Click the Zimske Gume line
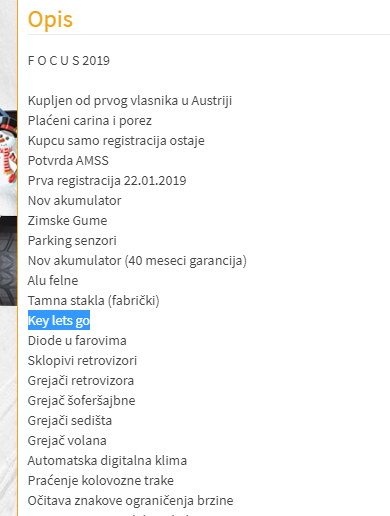The height and width of the screenshot is (516, 390). [68, 221]
